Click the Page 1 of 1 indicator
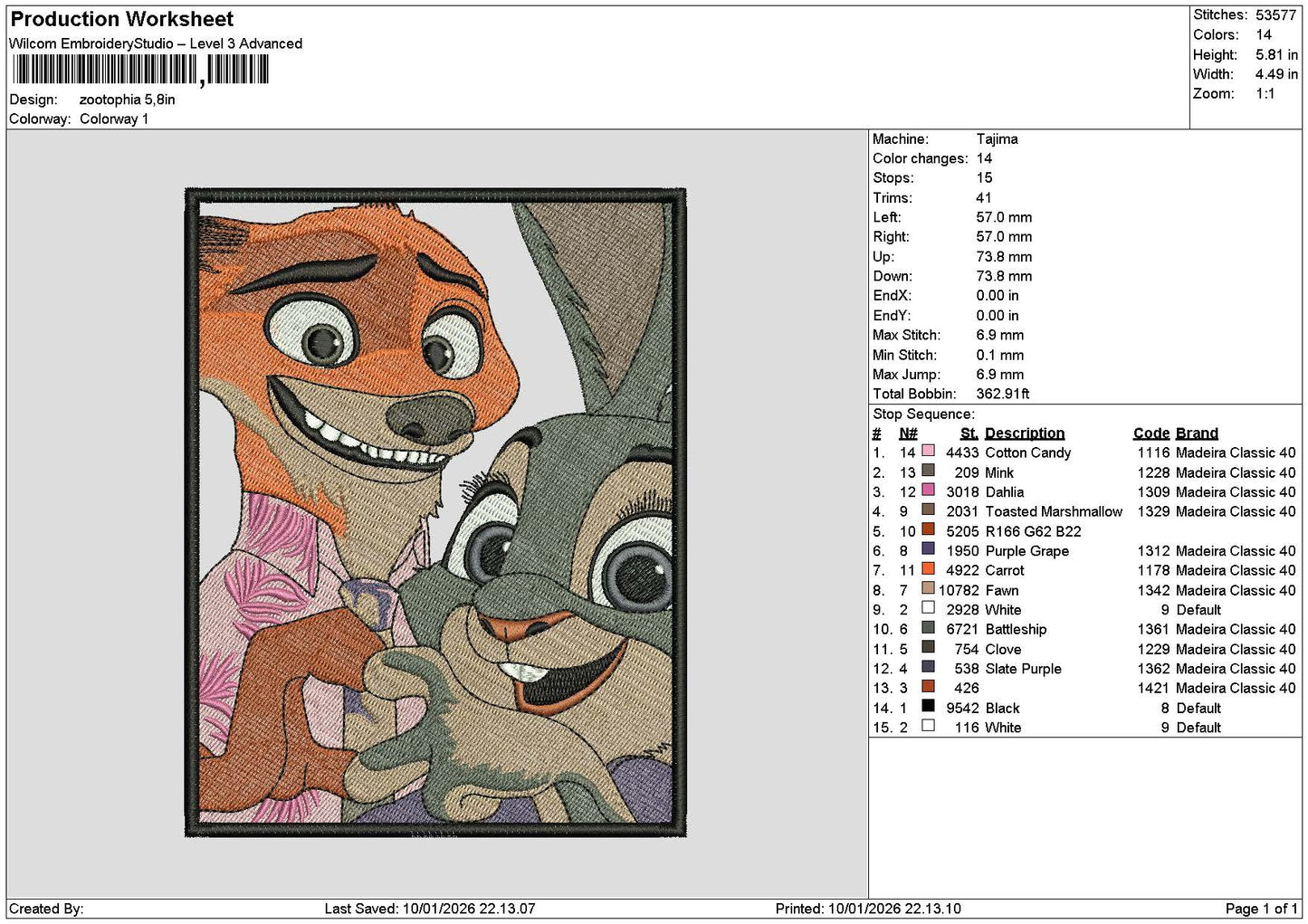The image size is (1308, 924). pos(1262,909)
